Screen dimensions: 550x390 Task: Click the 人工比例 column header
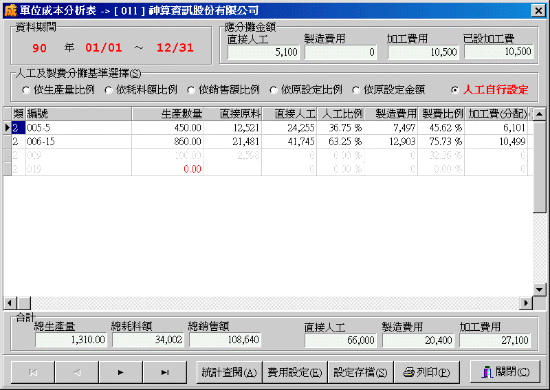click(x=341, y=114)
